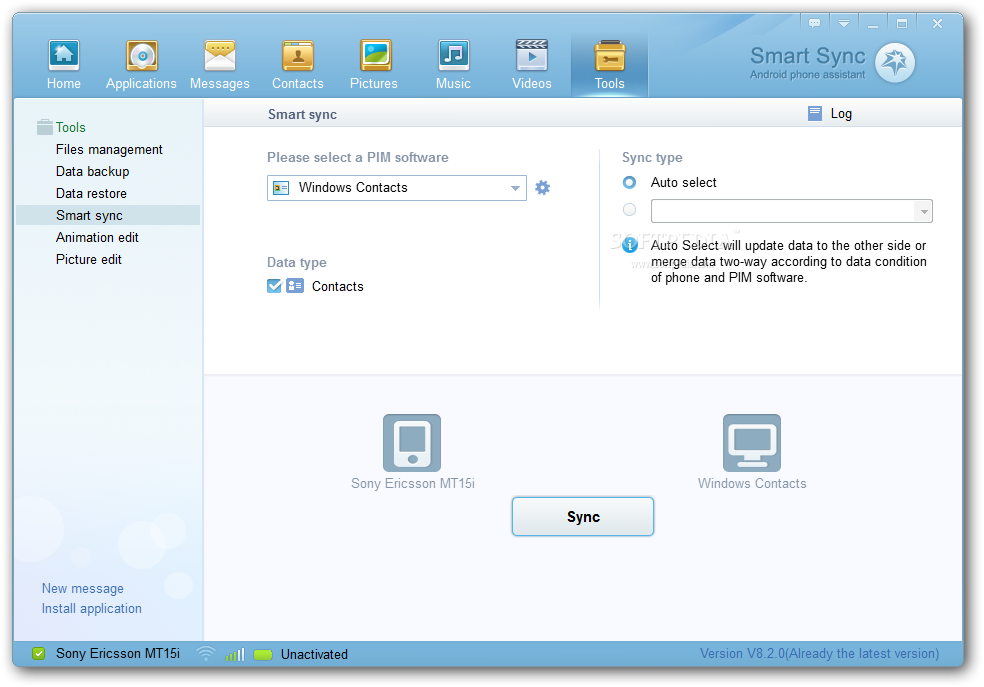The height and width of the screenshot is (687, 984).
Task: Click the Sony Ericsson MT15i phone icon
Action: [412, 442]
